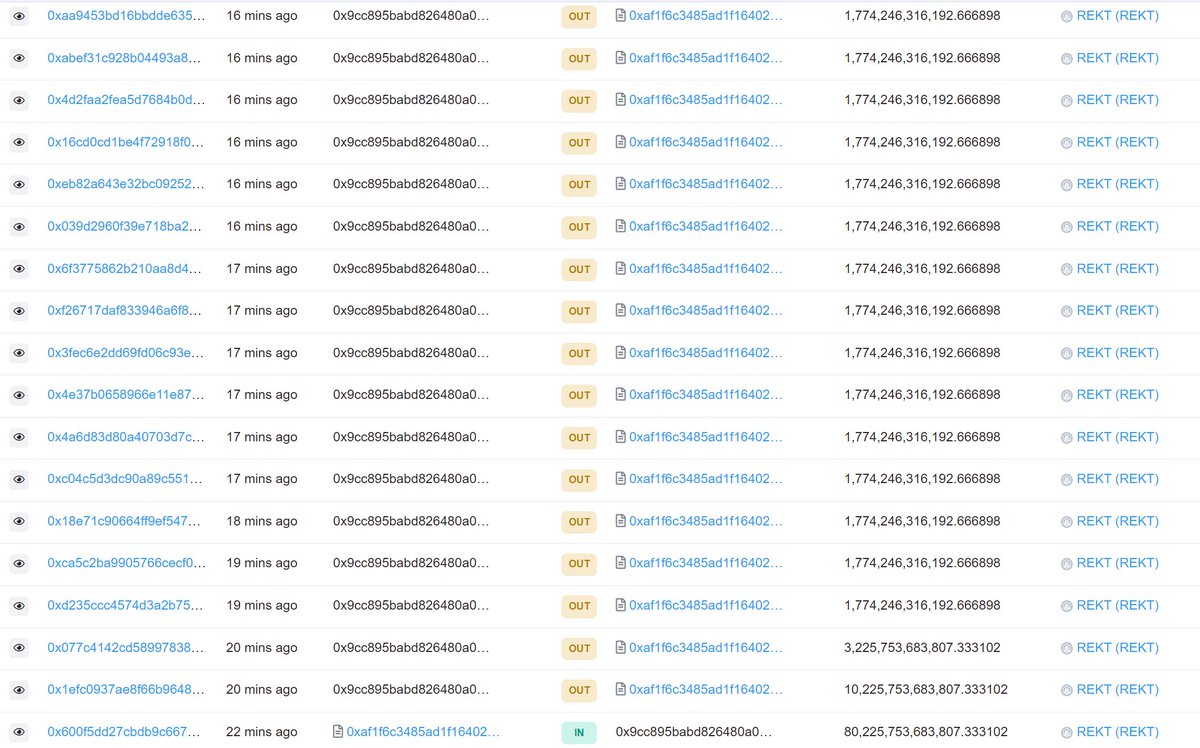Click OUT badge in 0x077c4142cd58997838 row

pos(579,648)
